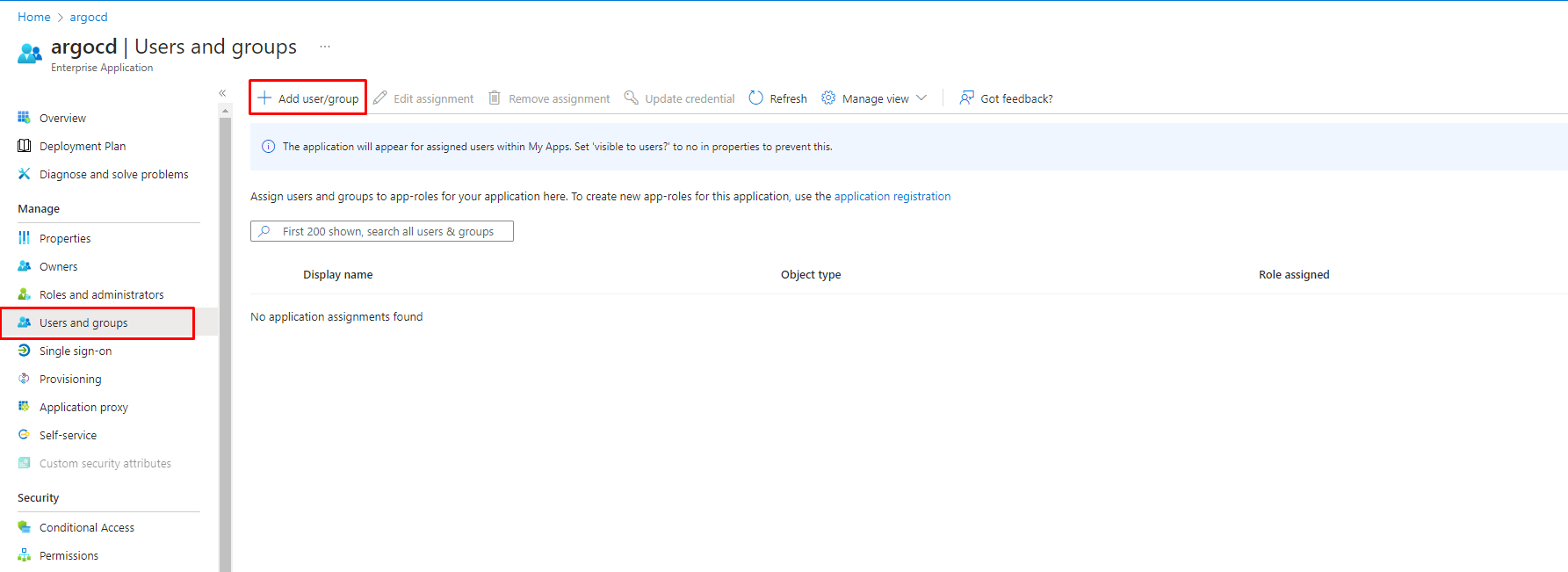Image resolution: width=1568 pixels, height=572 pixels.
Task: Click the sidebar vertical scrollbar
Action: (226, 343)
